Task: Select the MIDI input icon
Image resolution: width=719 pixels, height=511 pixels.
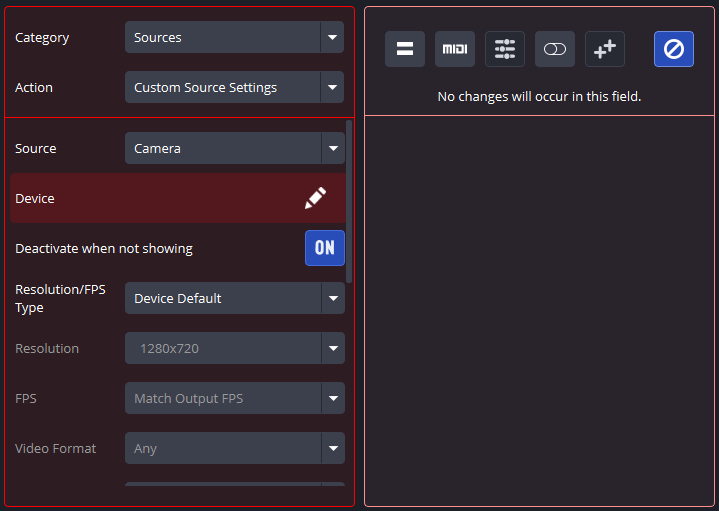Action: coord(455,49)
